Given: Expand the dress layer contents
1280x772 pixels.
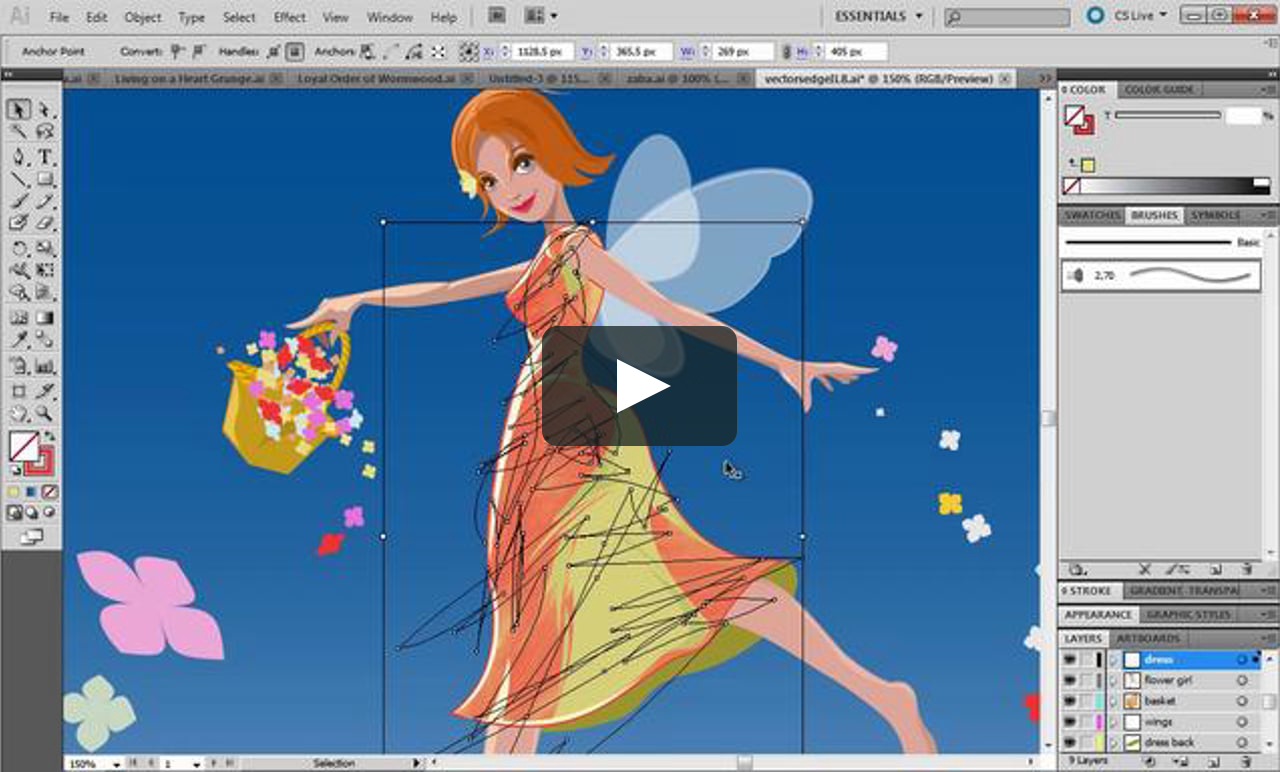Looking at the screenshot, I should click(1113, 660).
